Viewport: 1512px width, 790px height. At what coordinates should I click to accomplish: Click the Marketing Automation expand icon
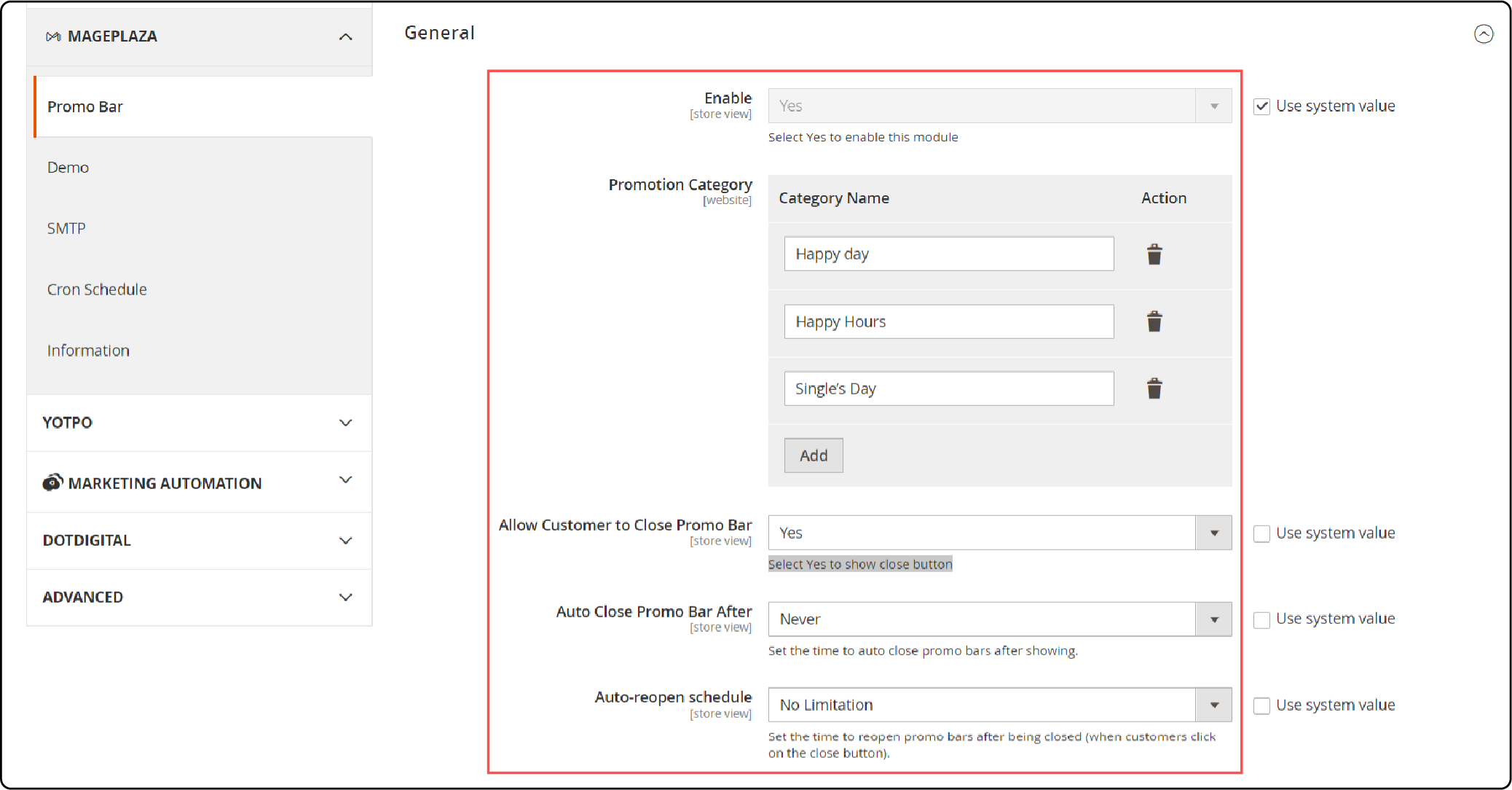(x=350, y=483)
